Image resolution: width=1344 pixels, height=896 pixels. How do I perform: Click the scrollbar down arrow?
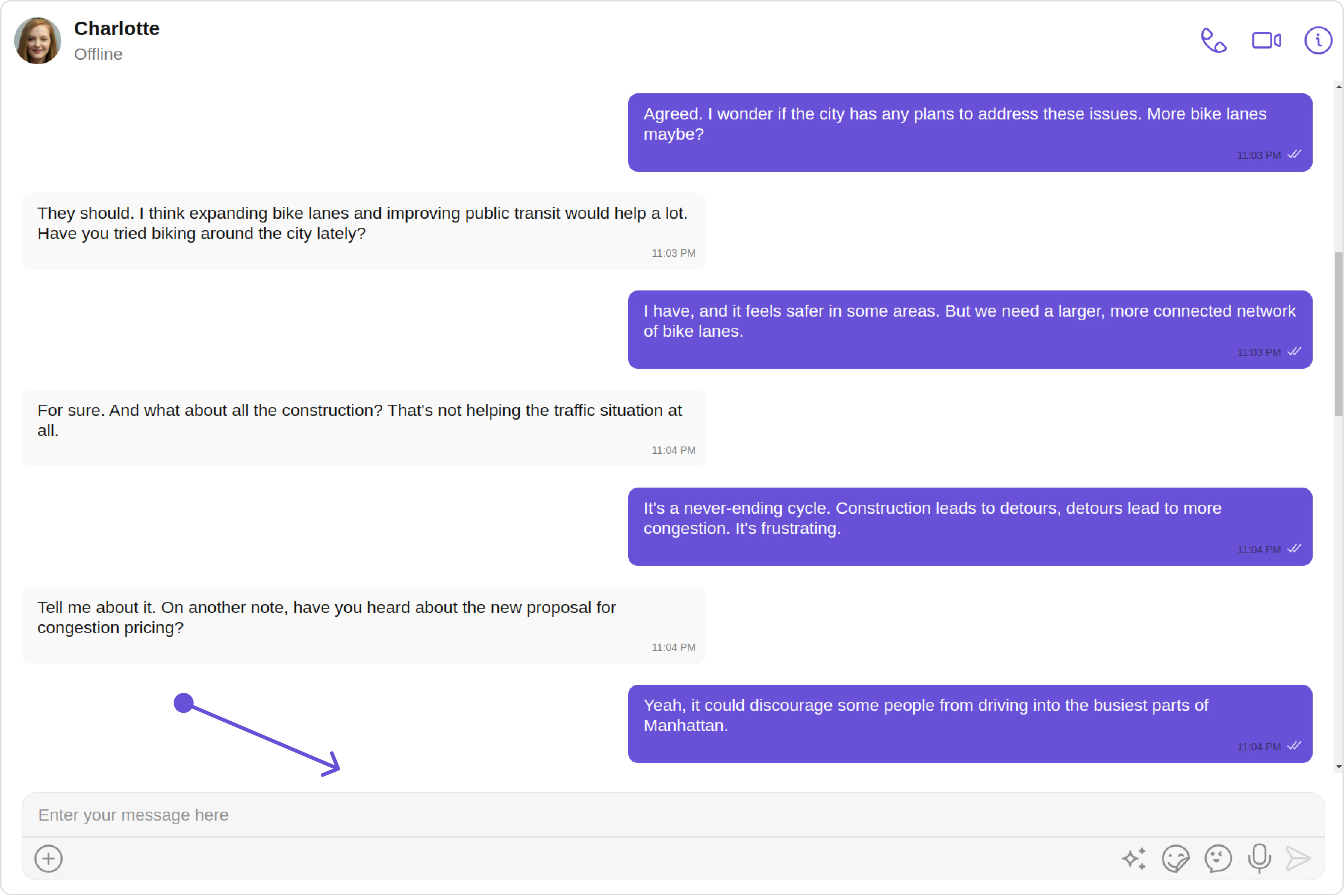(x=1338, y=767)
